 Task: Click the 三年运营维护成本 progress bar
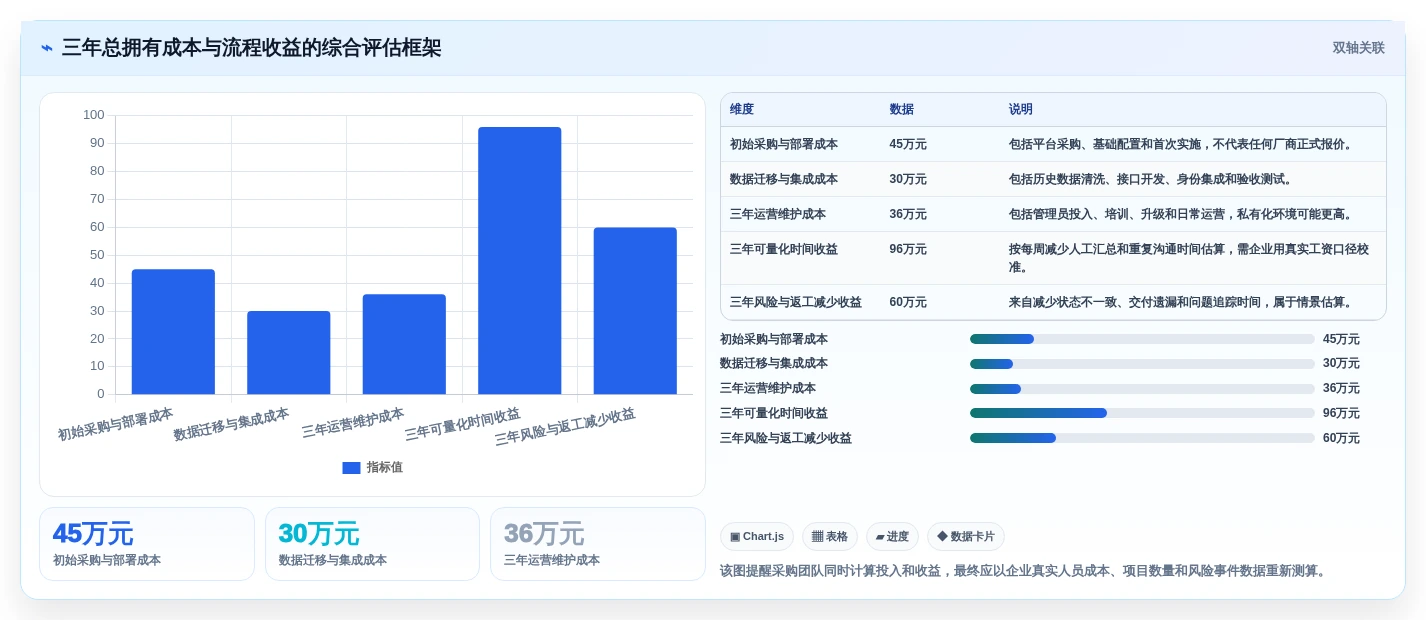(1142, 388)
